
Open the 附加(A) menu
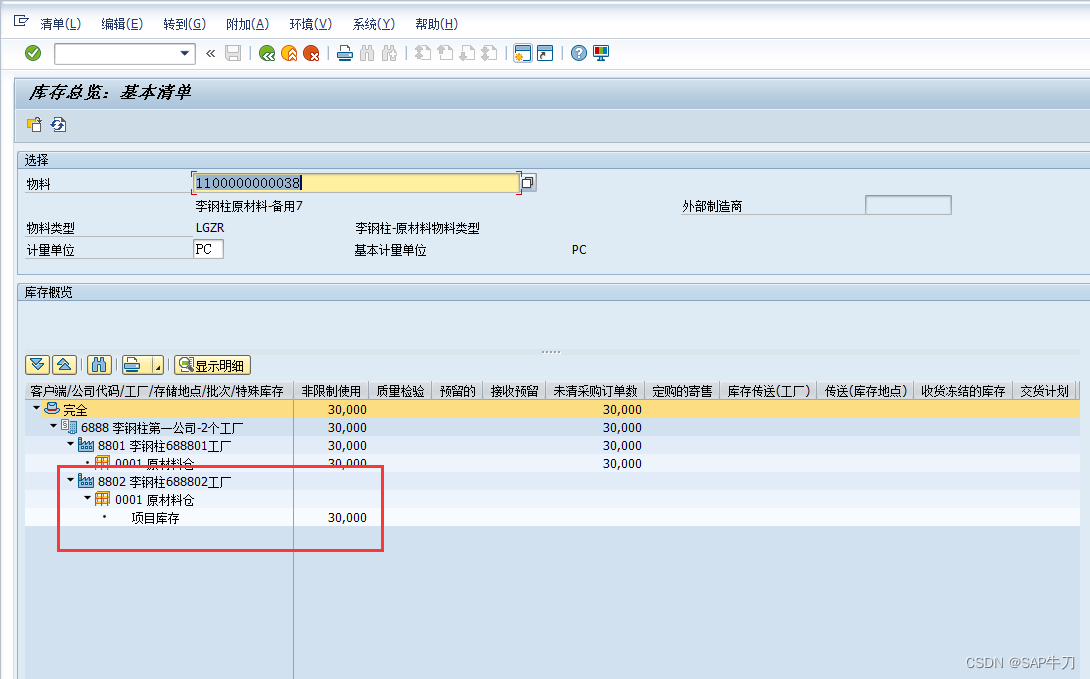tap(247, 24)
